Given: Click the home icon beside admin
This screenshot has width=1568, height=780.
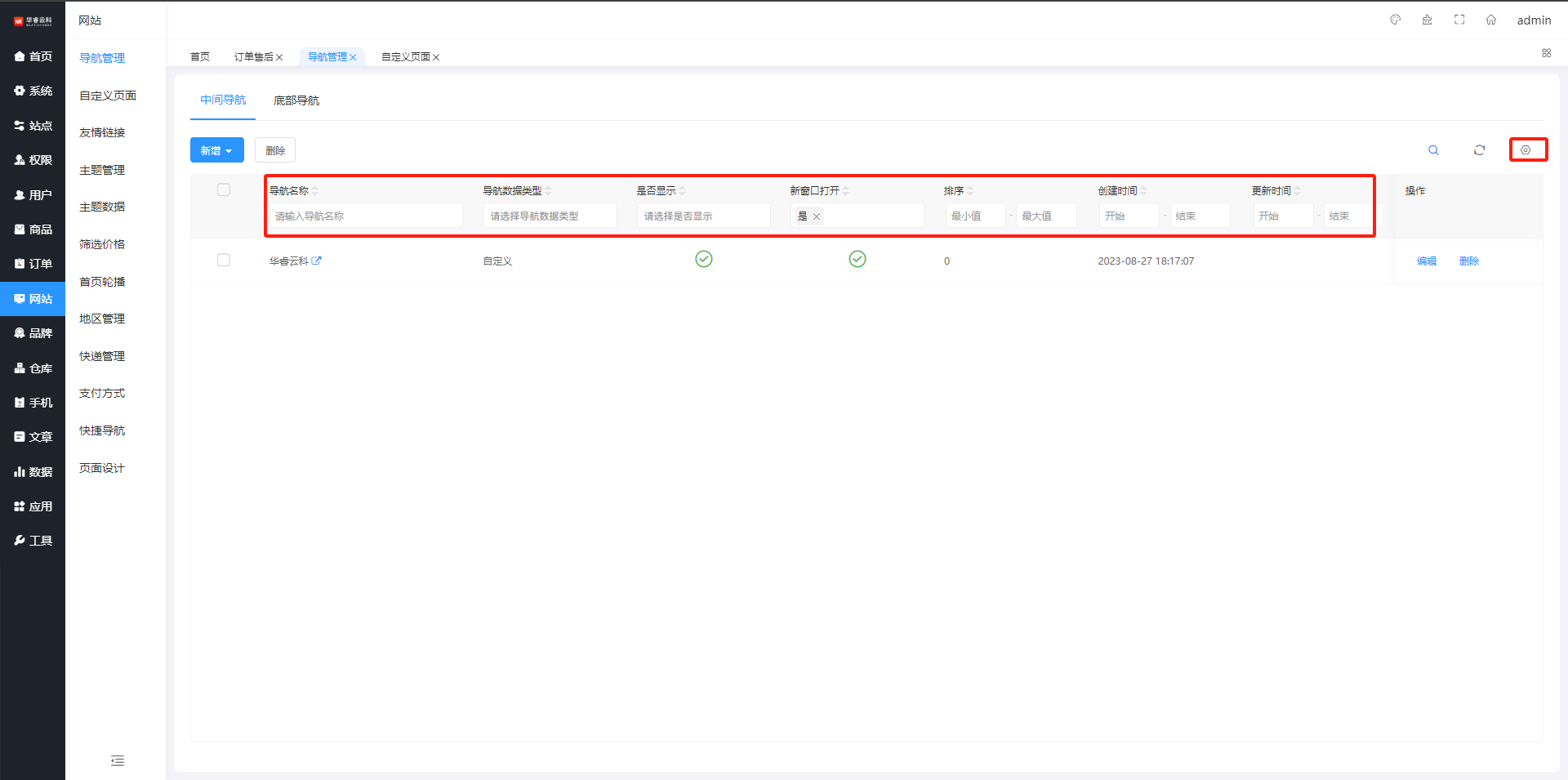Looking at the screenshot, I should pyautogui.click(x=1490, y=20).
